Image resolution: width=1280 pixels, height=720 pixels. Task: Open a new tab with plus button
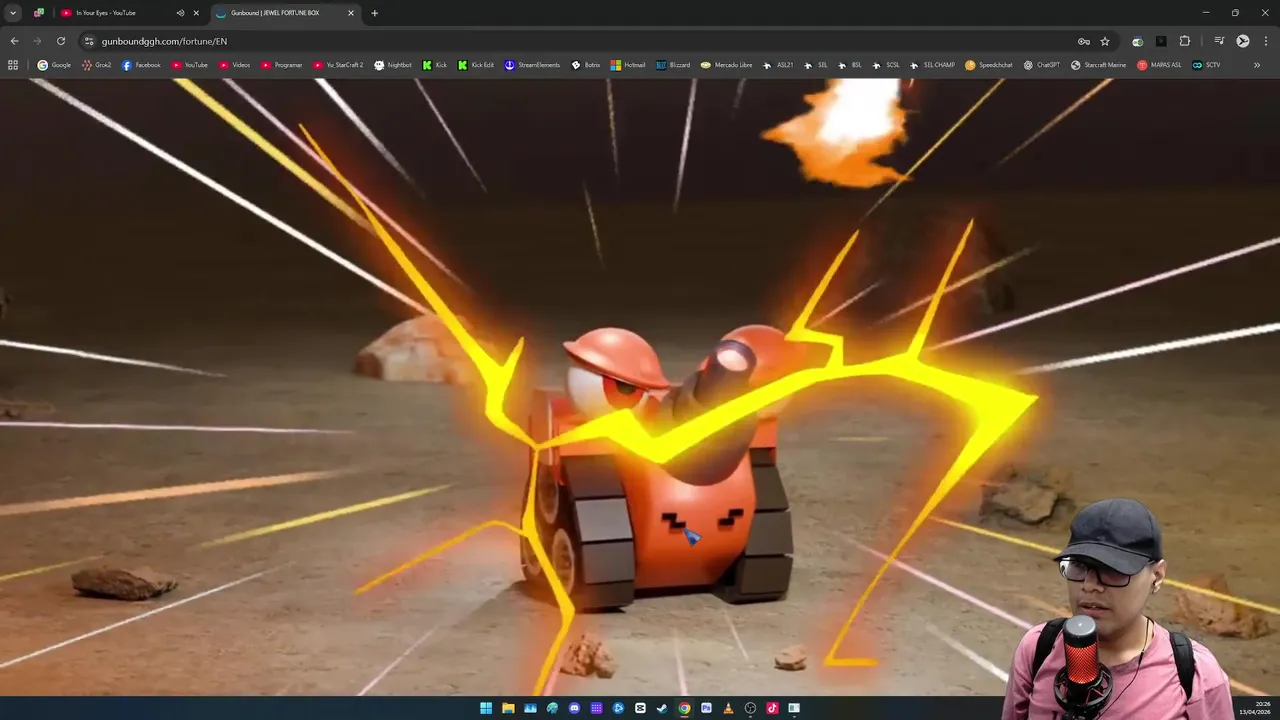375,13
